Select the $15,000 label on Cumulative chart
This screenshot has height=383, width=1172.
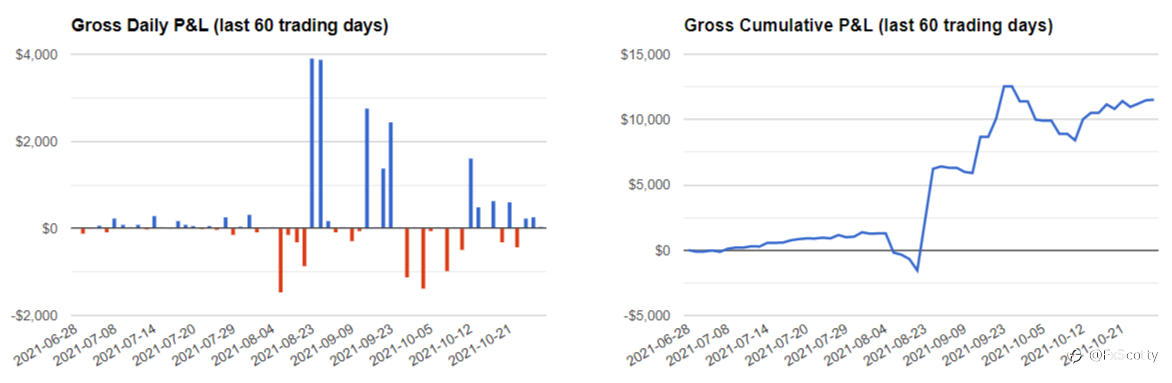(x=644, y=55)
